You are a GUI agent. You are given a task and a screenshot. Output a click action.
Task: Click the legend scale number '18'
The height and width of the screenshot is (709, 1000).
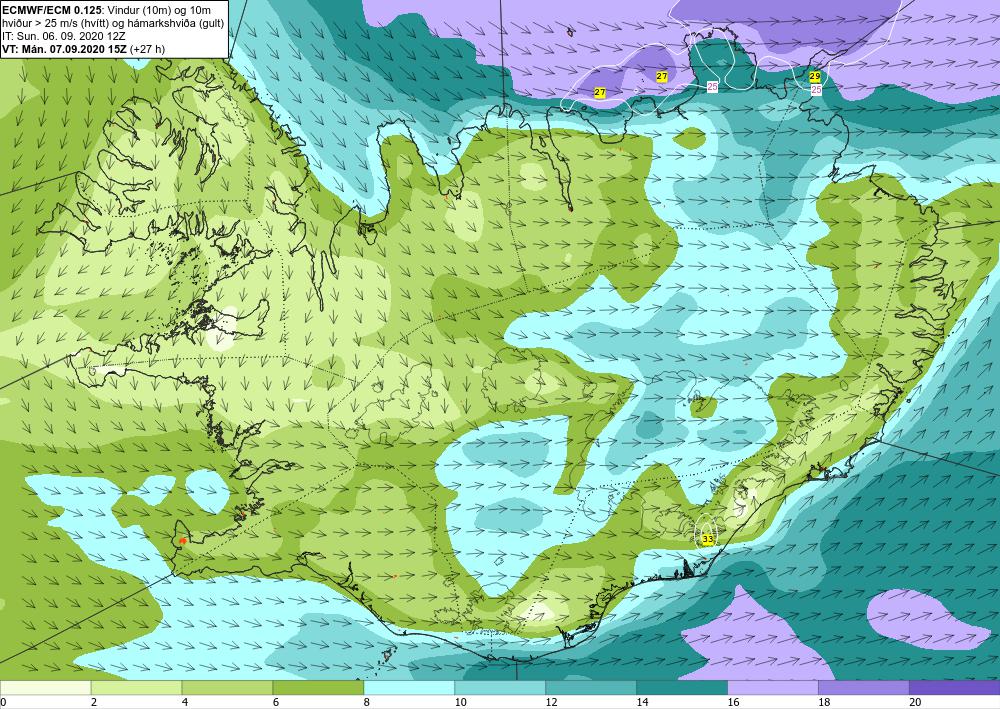click(824, 702)
